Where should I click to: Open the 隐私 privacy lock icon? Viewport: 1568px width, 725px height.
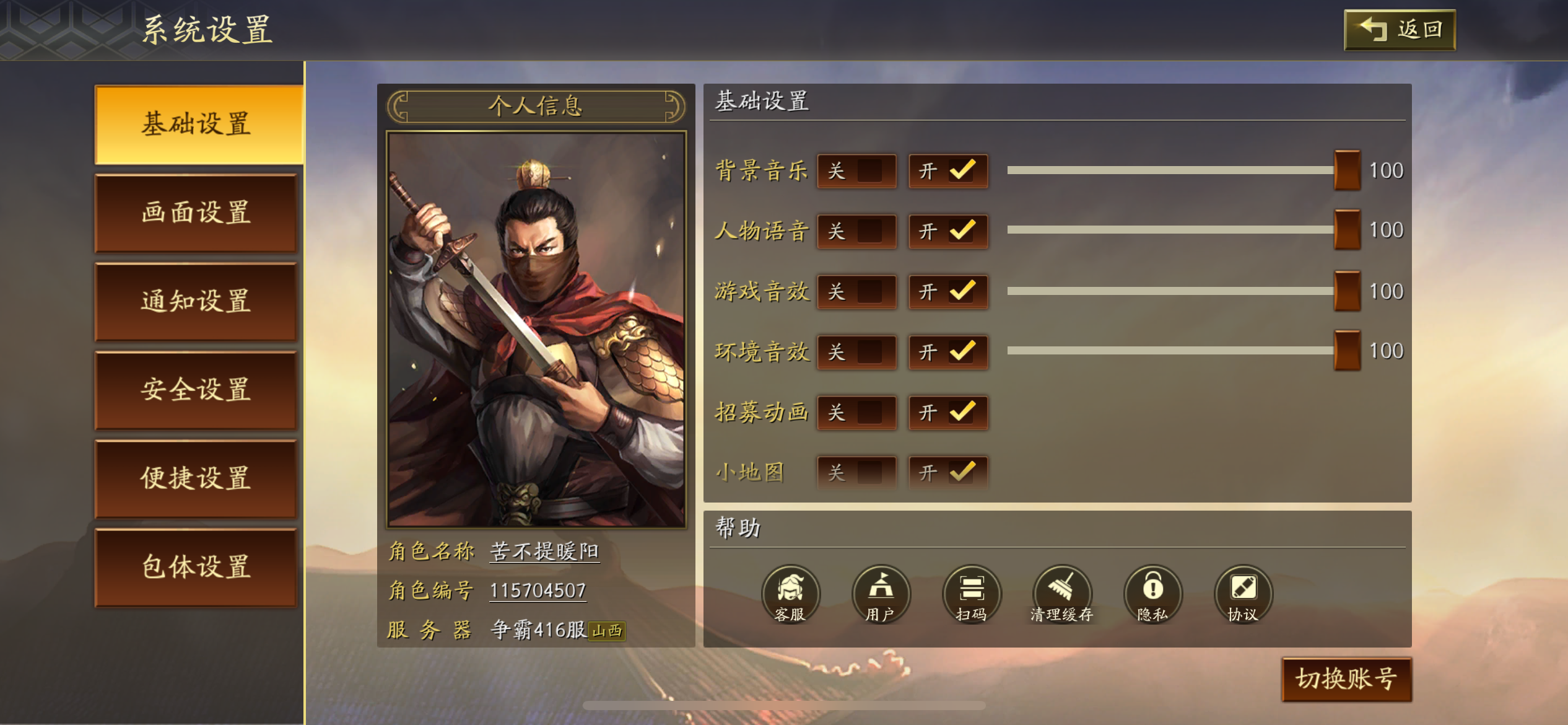(x=1152, y=594)
